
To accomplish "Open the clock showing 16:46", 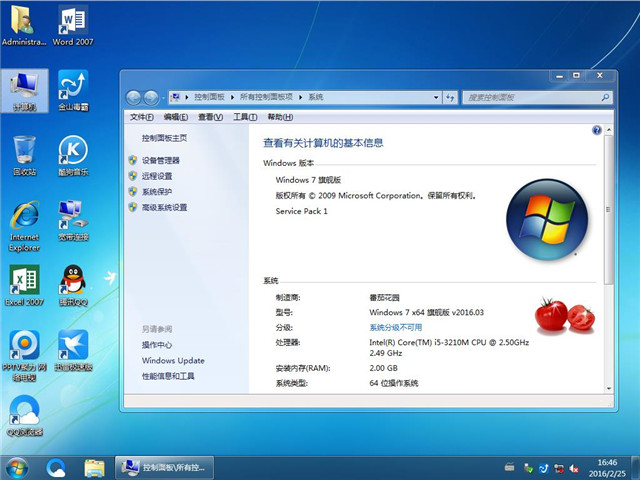I will coord(607,468).
